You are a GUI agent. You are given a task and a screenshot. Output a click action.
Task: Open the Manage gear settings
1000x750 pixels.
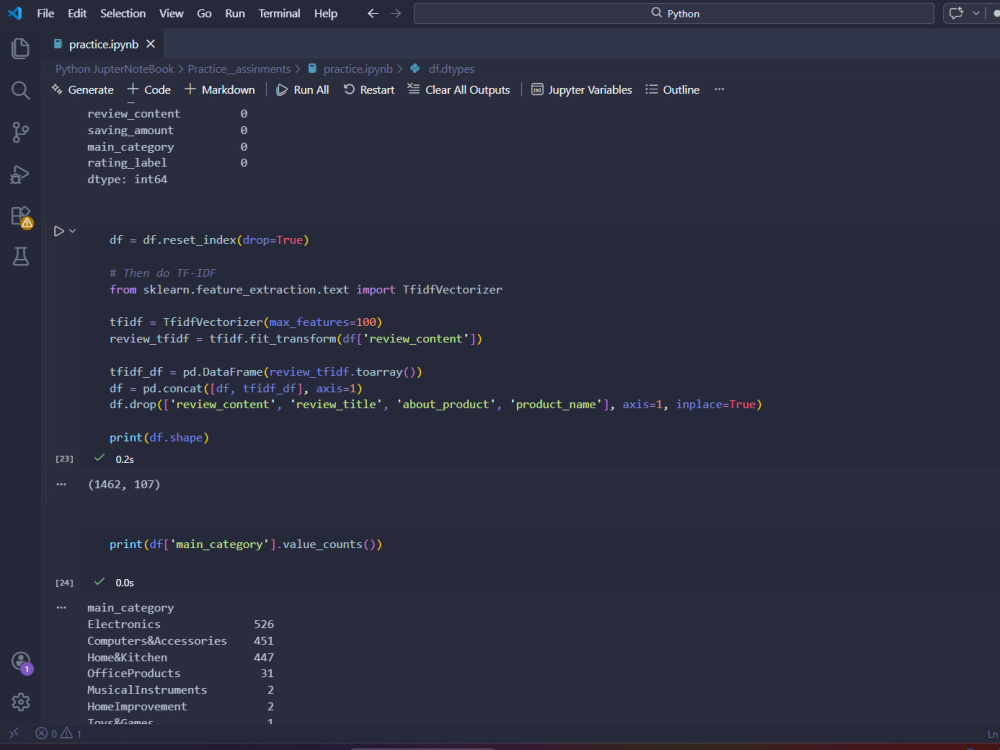point(20,702)
